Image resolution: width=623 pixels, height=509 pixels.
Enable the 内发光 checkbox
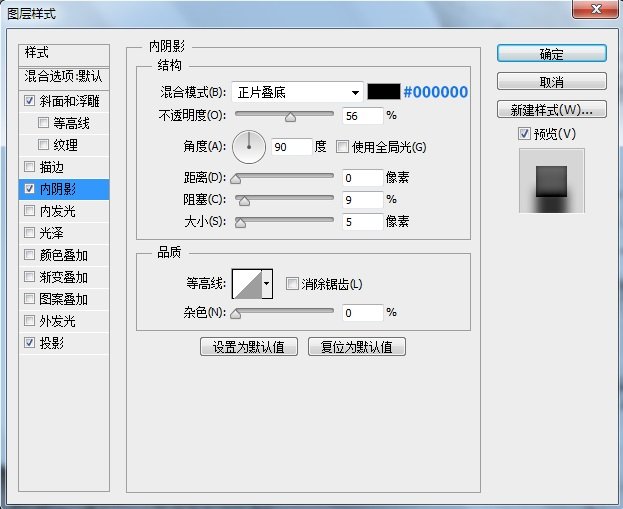(29, 210)
